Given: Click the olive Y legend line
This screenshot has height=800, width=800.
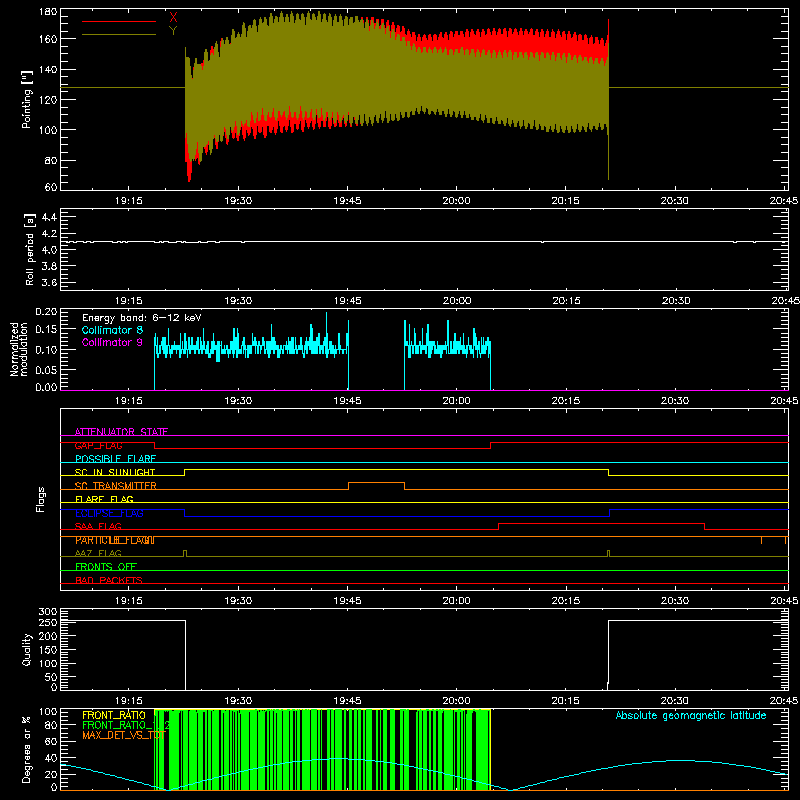Looking at the screenshot, I should pyautogui.click(x=119, y=34).
